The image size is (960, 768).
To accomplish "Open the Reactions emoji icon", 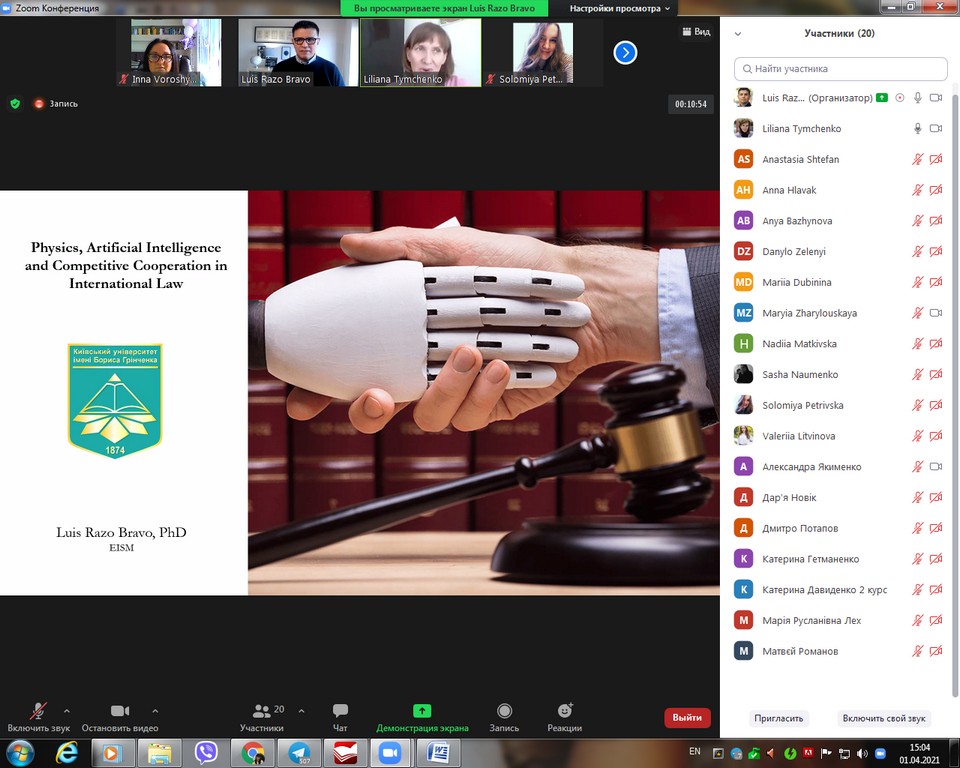I will pos(565,711).
